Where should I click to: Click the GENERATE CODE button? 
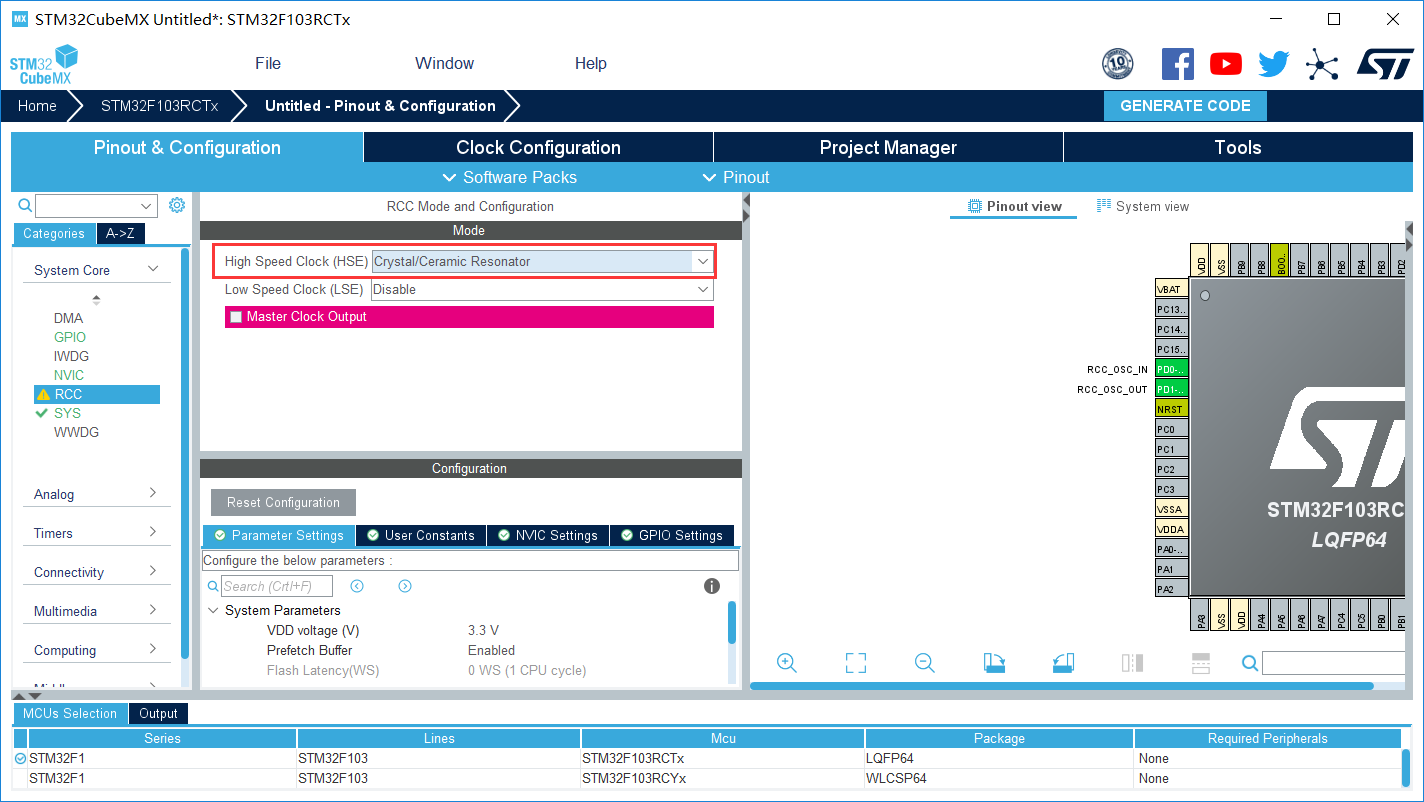click(1185, 106)
